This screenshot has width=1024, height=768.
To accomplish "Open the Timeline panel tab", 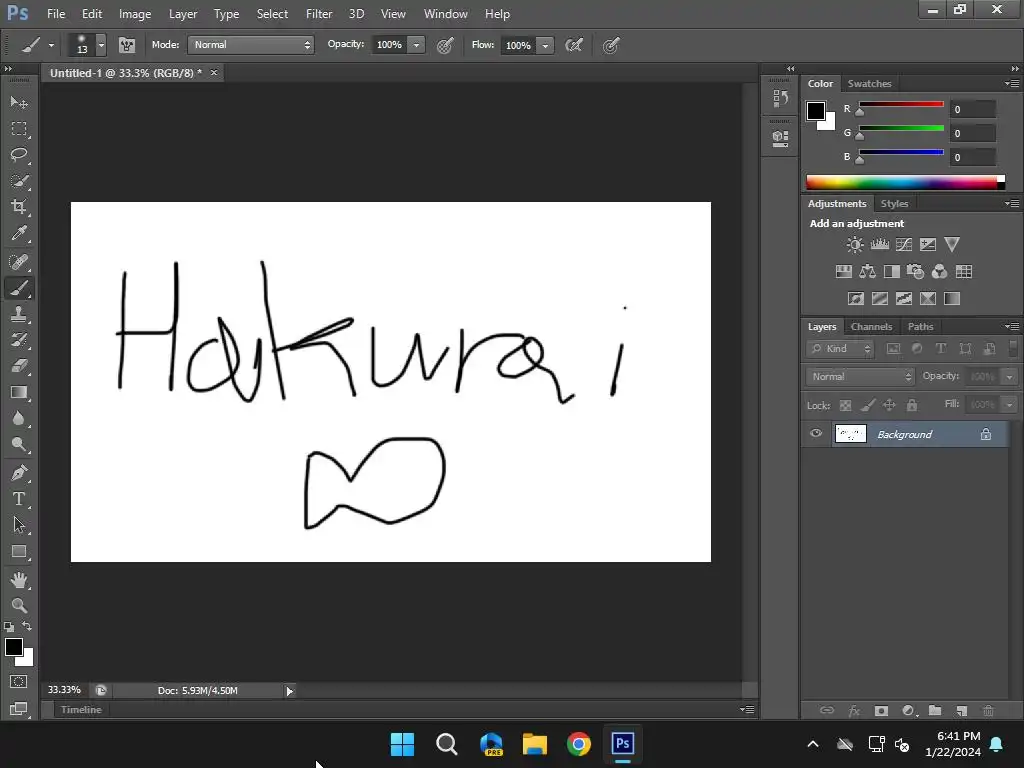I will 81,709.
